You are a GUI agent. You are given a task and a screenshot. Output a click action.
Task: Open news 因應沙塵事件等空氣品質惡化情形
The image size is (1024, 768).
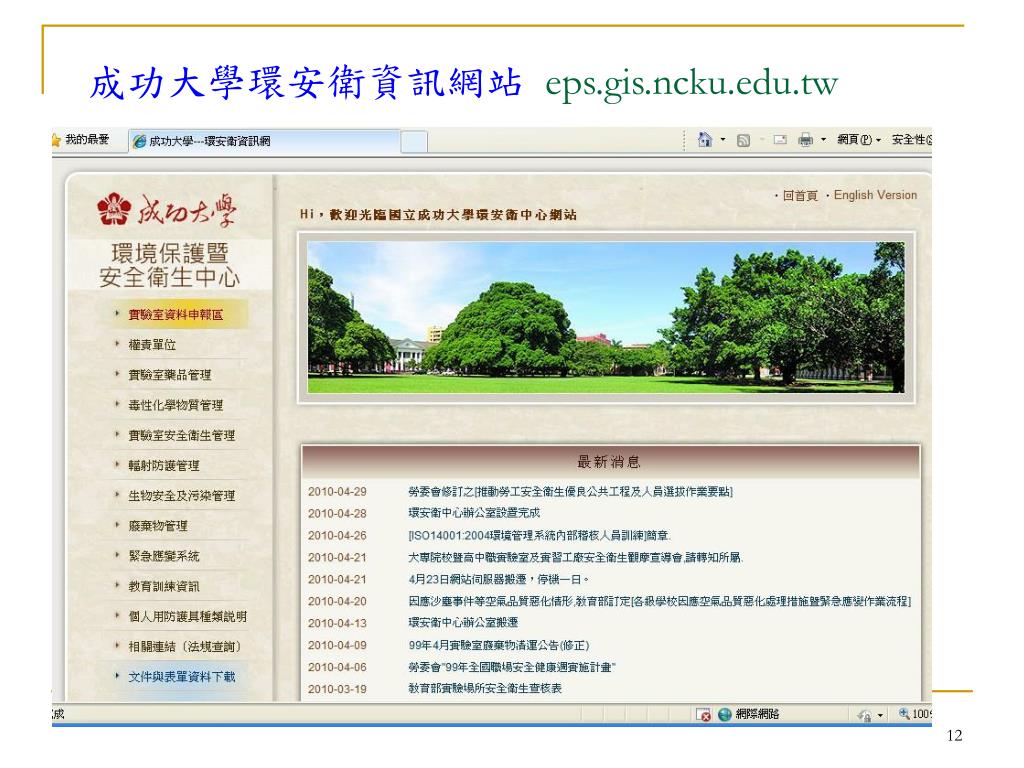660,601
